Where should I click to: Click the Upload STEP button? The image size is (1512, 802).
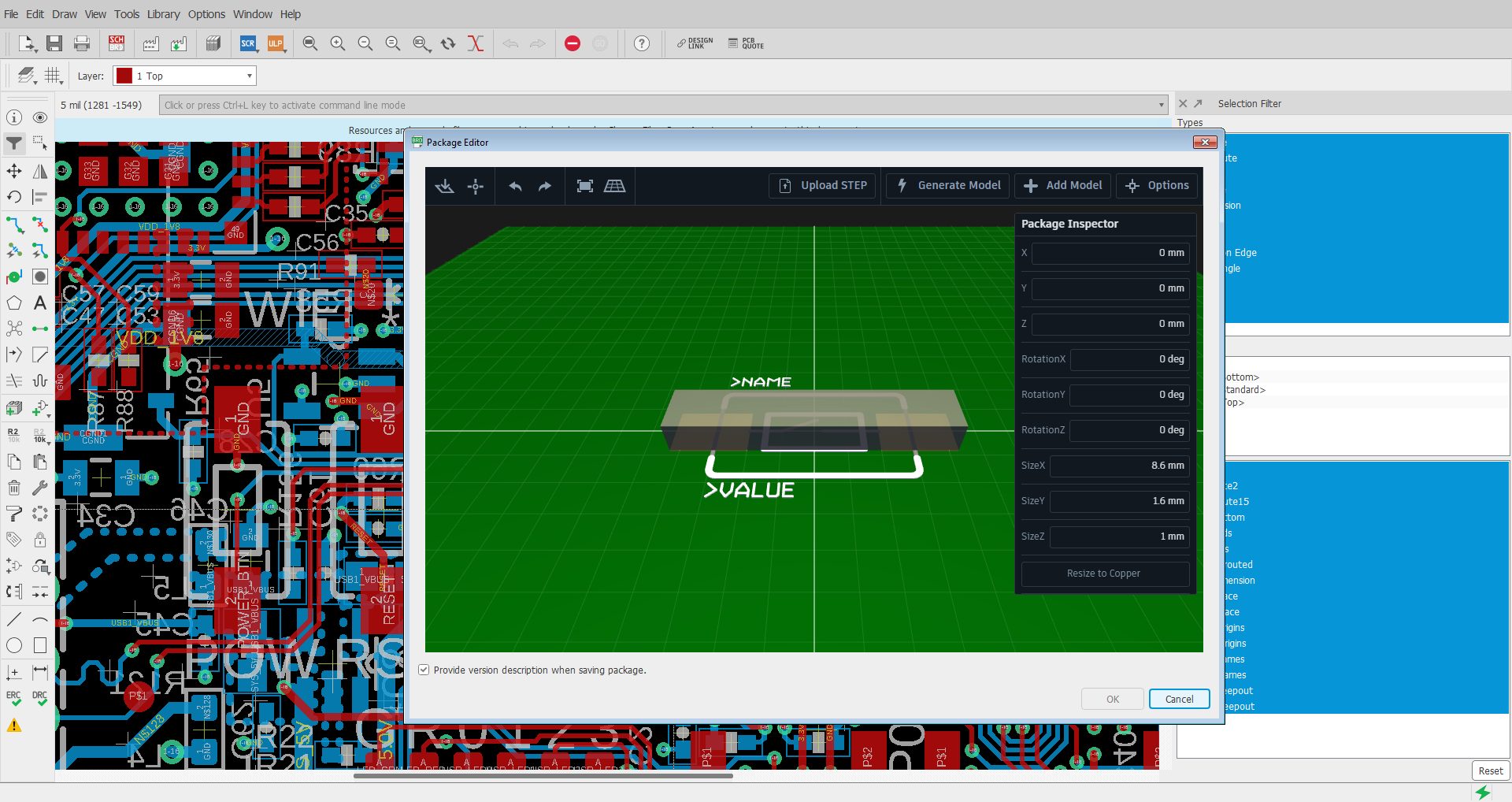(x=822, y=186)
